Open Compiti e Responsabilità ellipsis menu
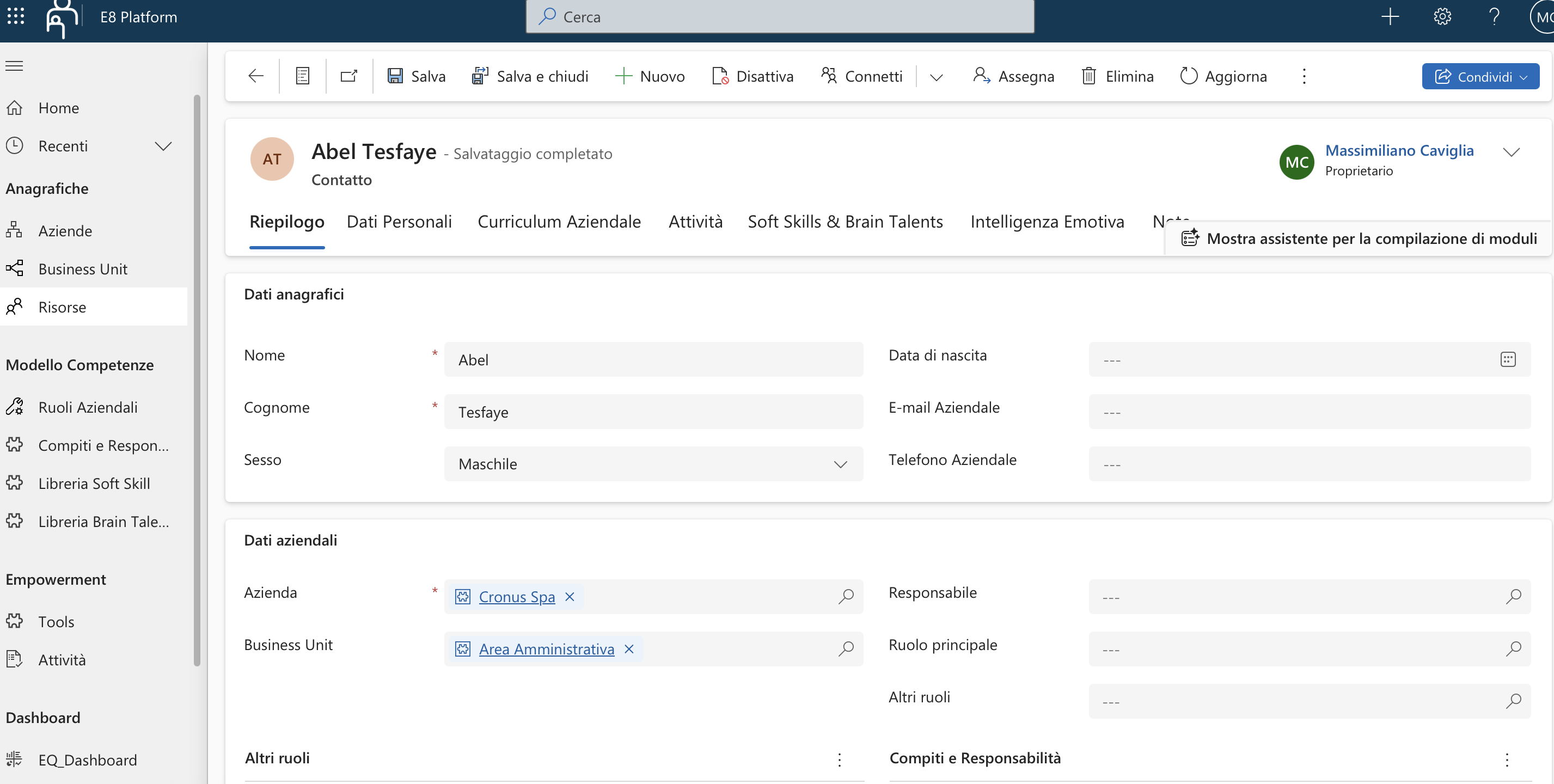 pyautogui.click(x=1506, y=759)
